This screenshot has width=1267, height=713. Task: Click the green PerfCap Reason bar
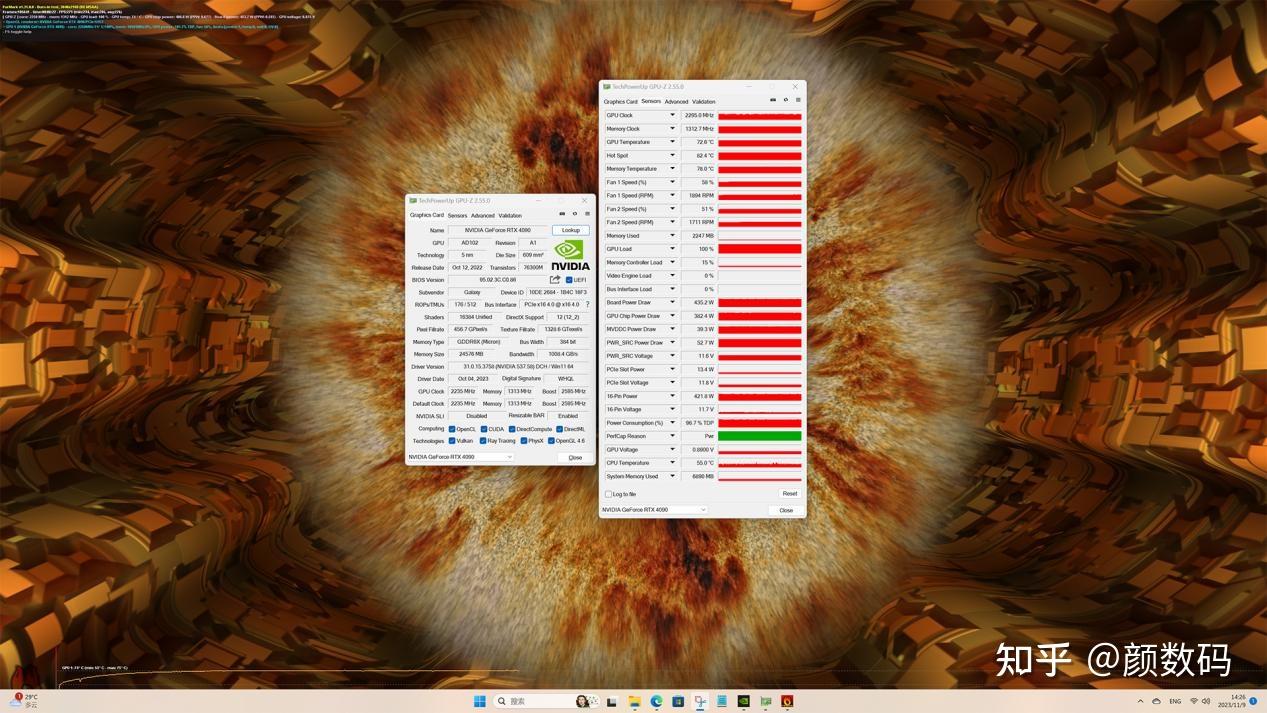(x=760, y=436)
